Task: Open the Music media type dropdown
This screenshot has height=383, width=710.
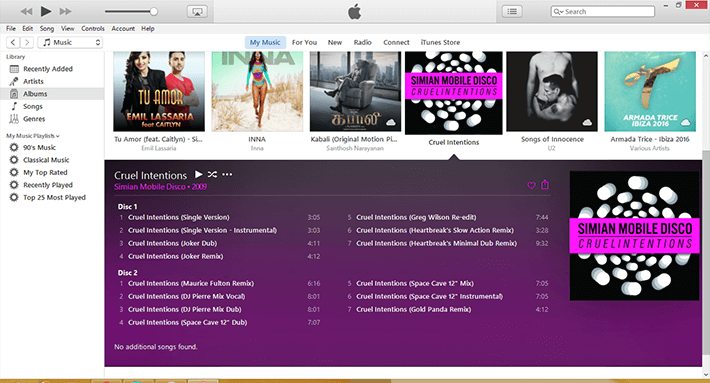Action: point(71,42)
